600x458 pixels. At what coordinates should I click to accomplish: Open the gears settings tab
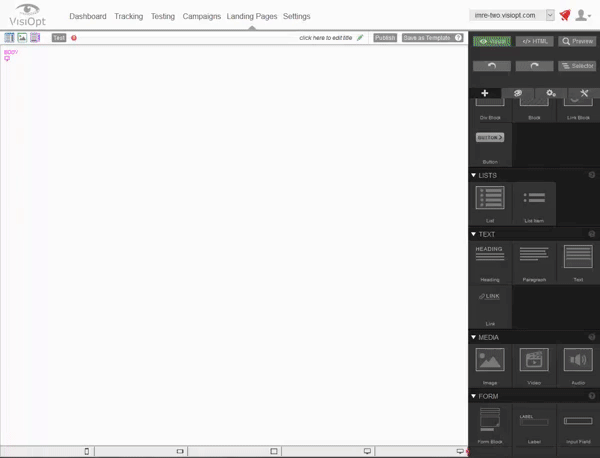551,92
